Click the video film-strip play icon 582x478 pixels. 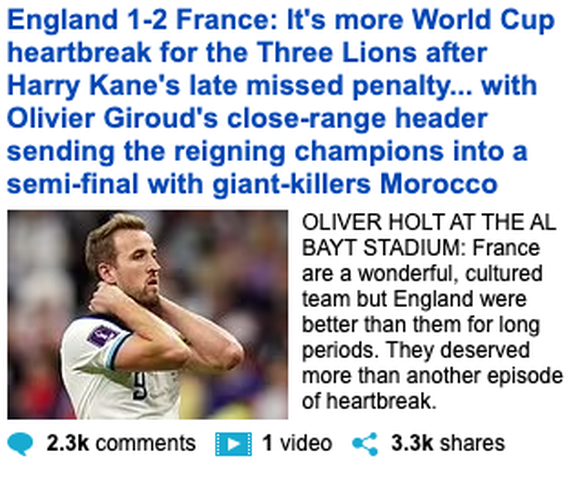pyautogui.click(x=233, y=444)
